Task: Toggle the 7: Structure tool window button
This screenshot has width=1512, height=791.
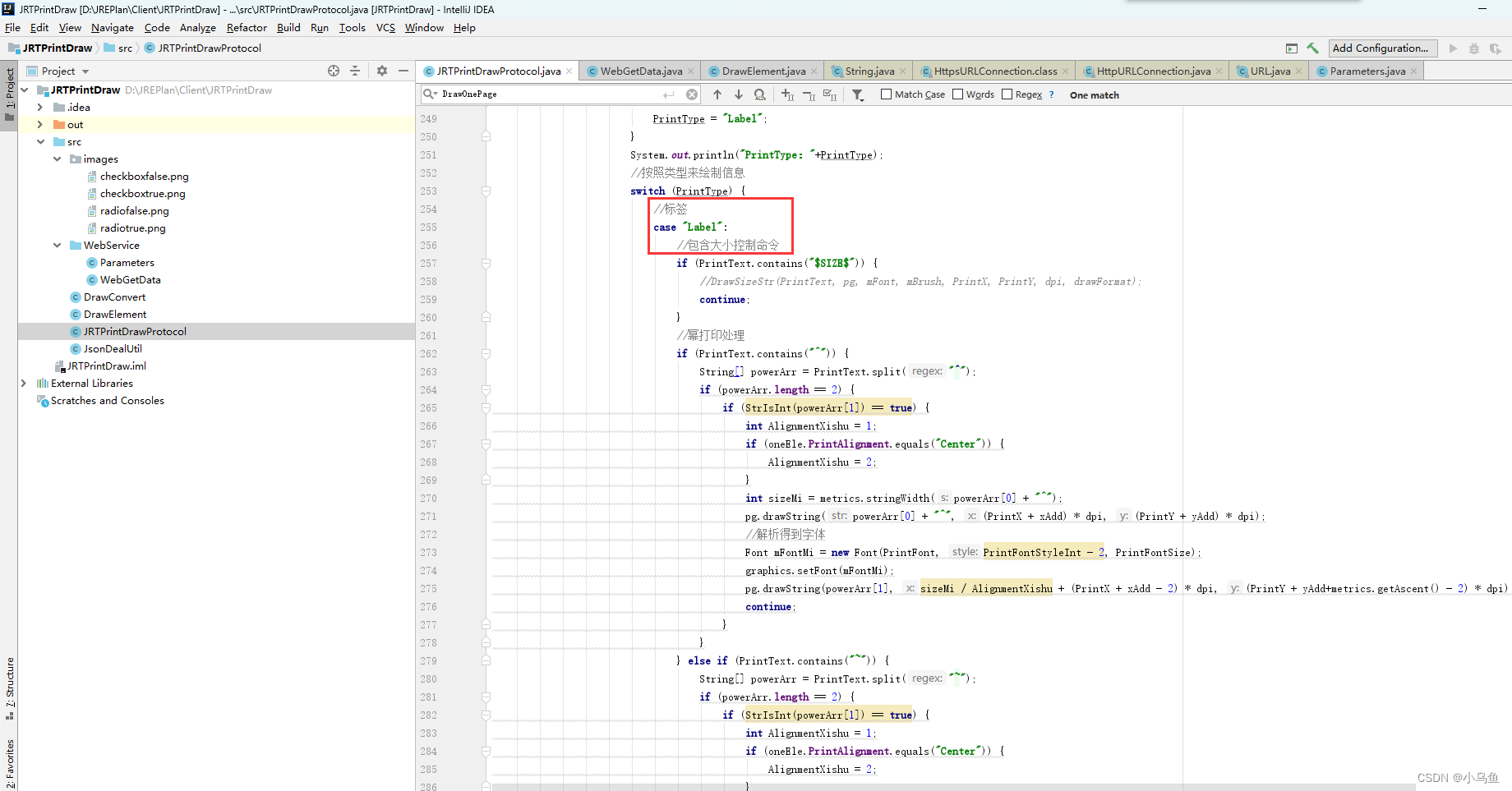Action: click(x=10, y=688)
